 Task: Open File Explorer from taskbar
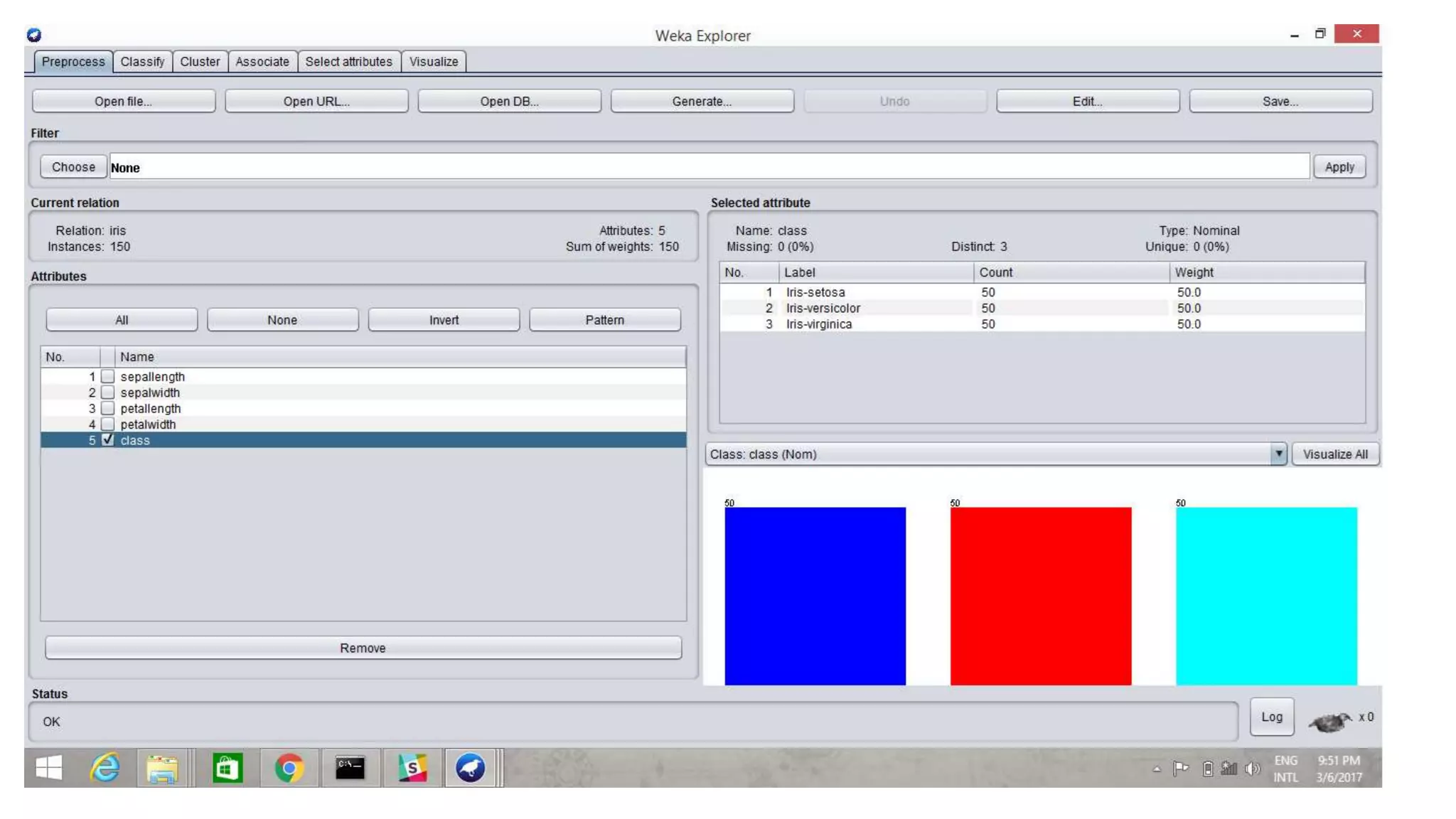pyautogui.click(x=163, y=769)
